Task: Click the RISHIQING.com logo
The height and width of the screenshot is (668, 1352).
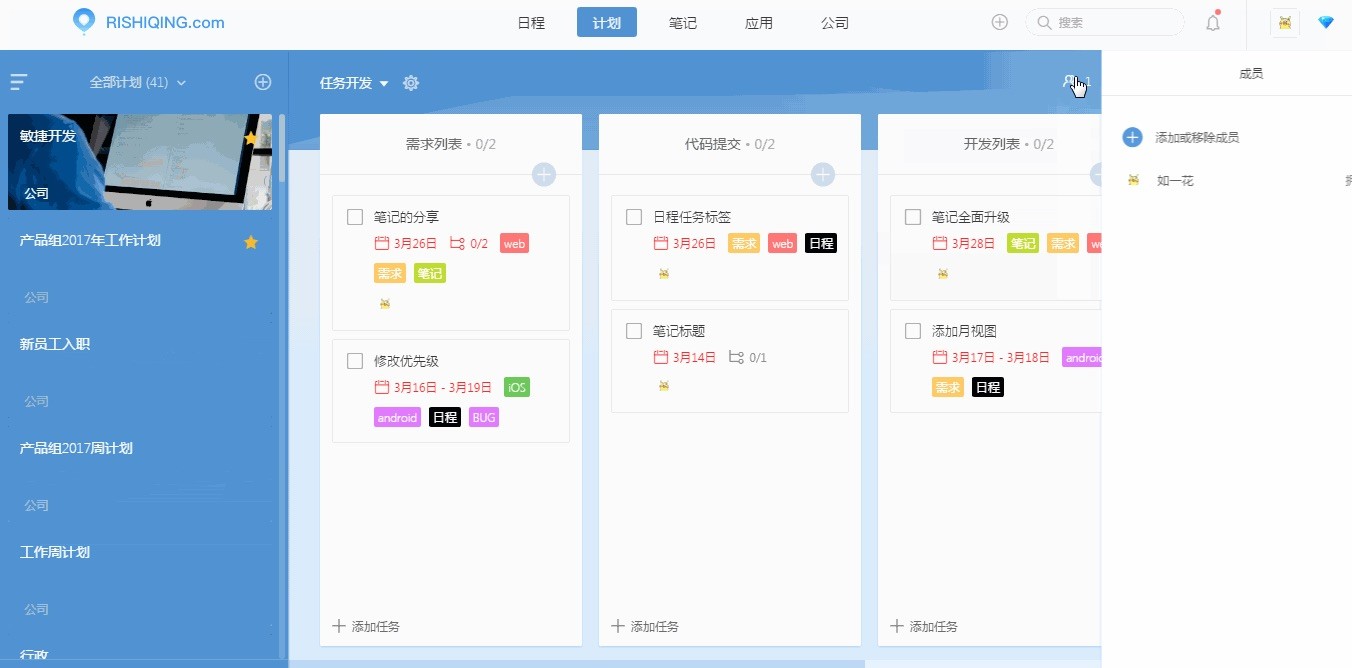Action: 149,22
